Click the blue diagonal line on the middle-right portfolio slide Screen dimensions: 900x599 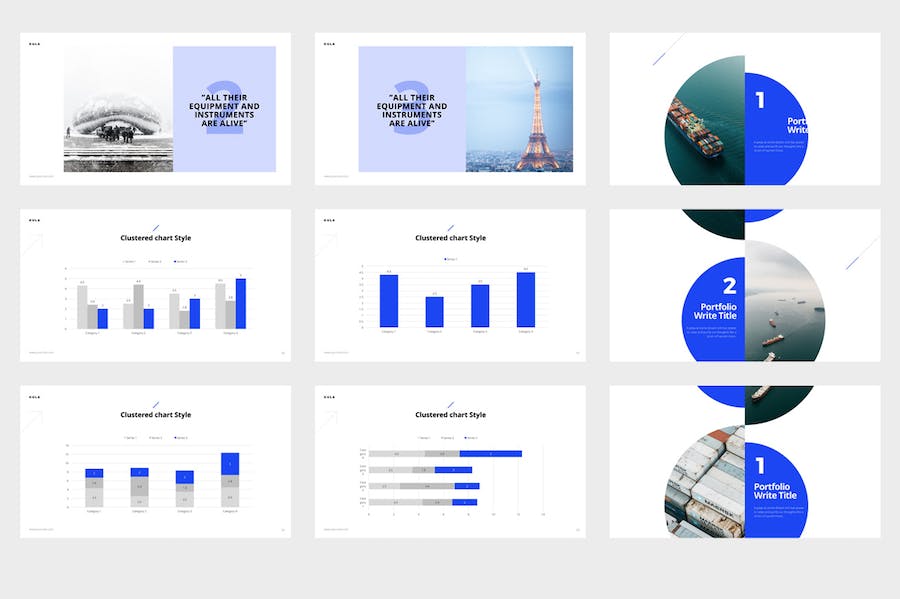point(860,253)
